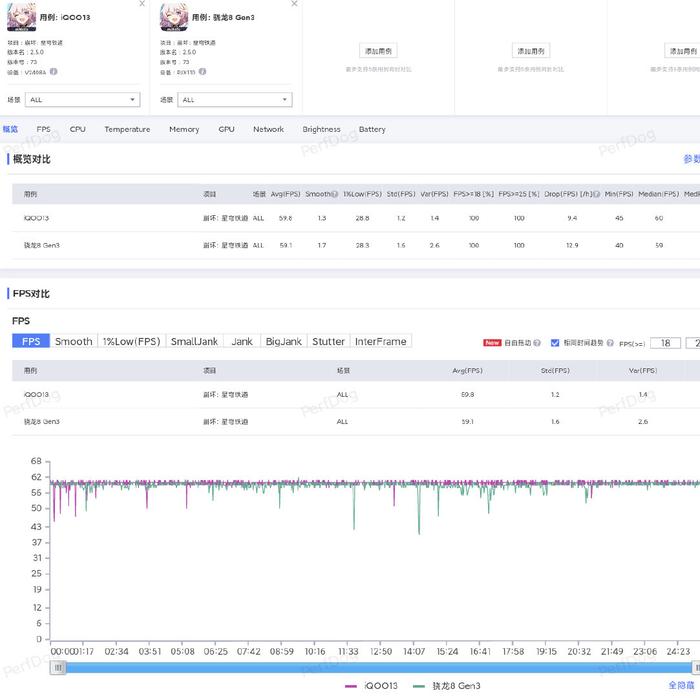The image size is (700, 698).
Task: Click help icon next to Smooth column
Action: (x=334, y=193)
